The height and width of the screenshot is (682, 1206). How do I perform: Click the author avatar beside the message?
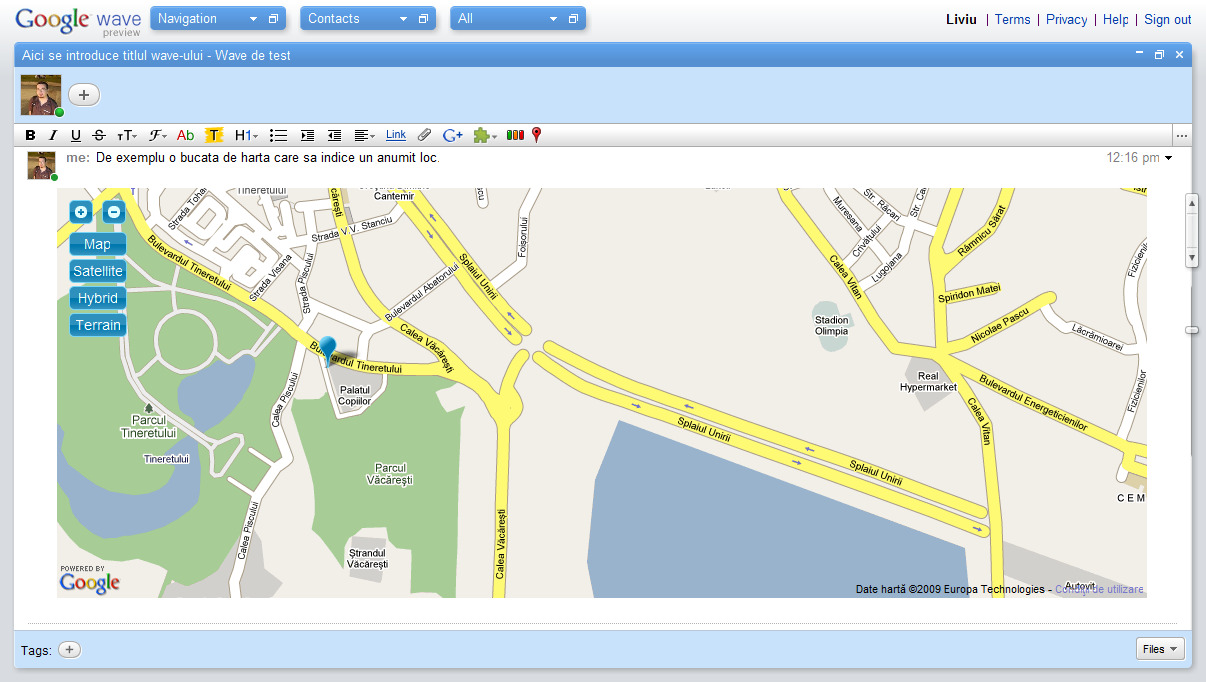41,165
